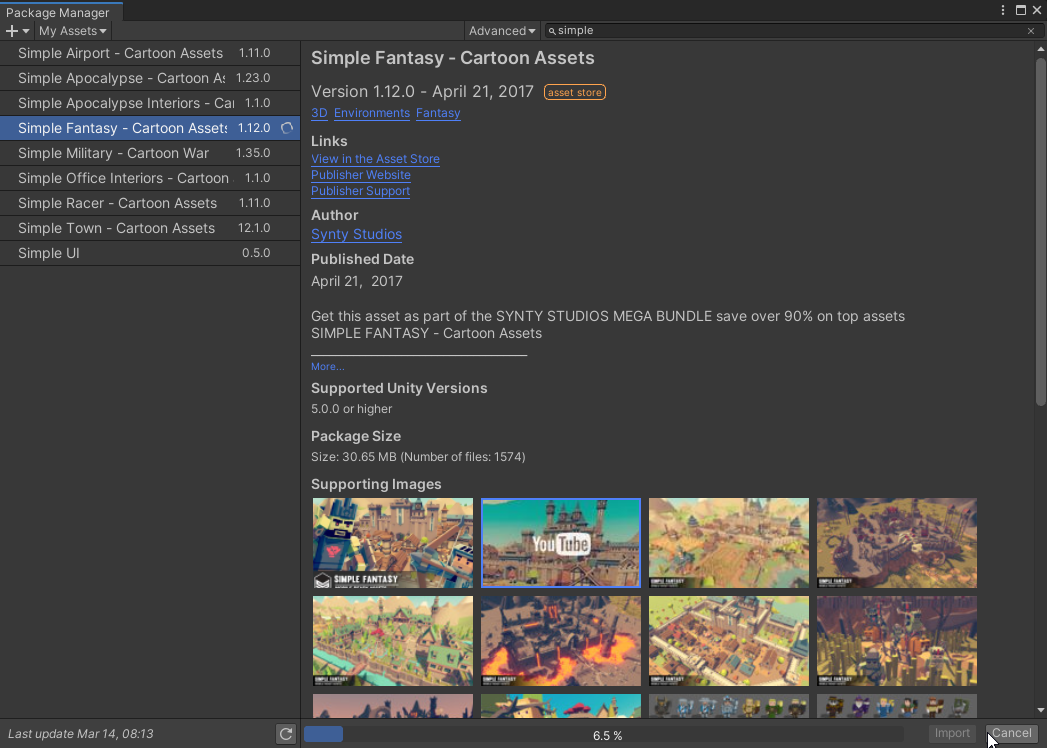Open the window kebab options menu
Image resolution: width=1047 pixels, height=748 pixels.
(x=1003, y=10)
